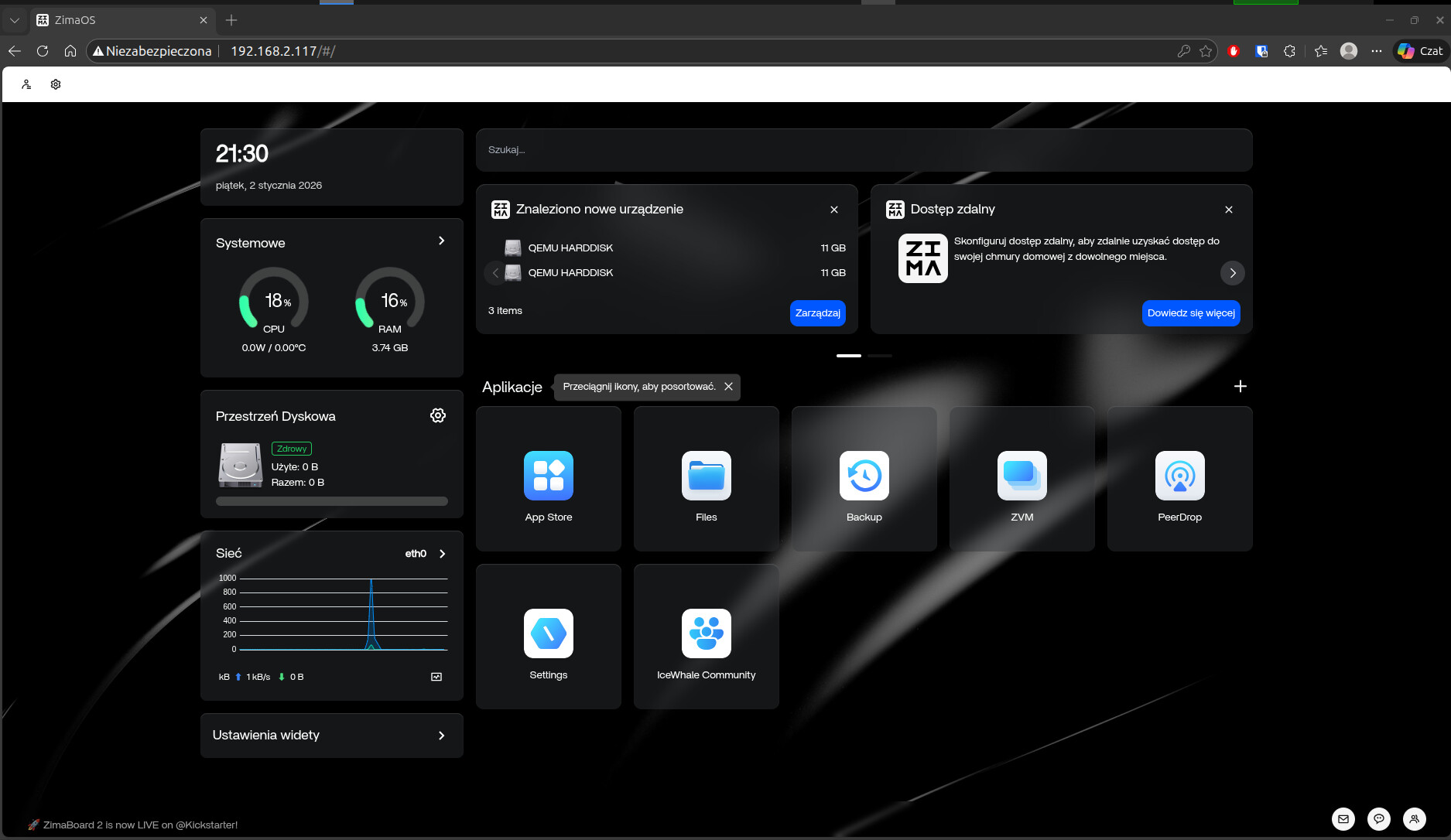Click the Zarządzaj button
Screen dimensions: 1451x840
[817, 313]
